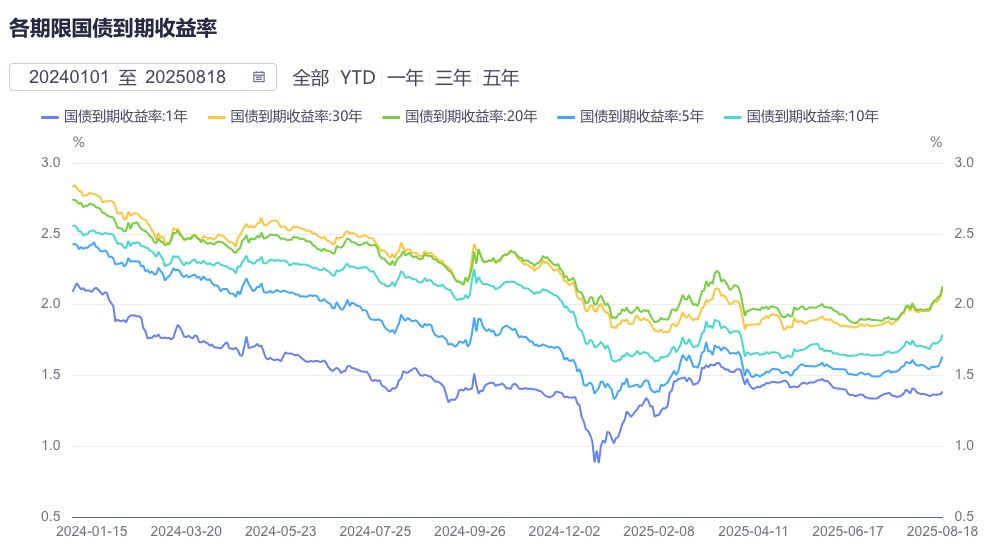Open the calendar picker icon in date field
The image size is (992, 554).
pyautogui.click(x=259, y=77)
